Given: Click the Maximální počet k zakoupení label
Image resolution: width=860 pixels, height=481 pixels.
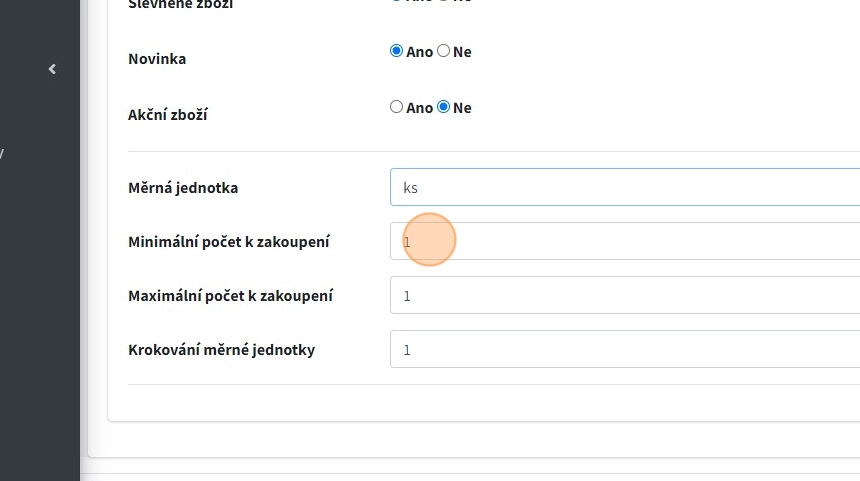Looking at the screenshot, I should 230,296.
